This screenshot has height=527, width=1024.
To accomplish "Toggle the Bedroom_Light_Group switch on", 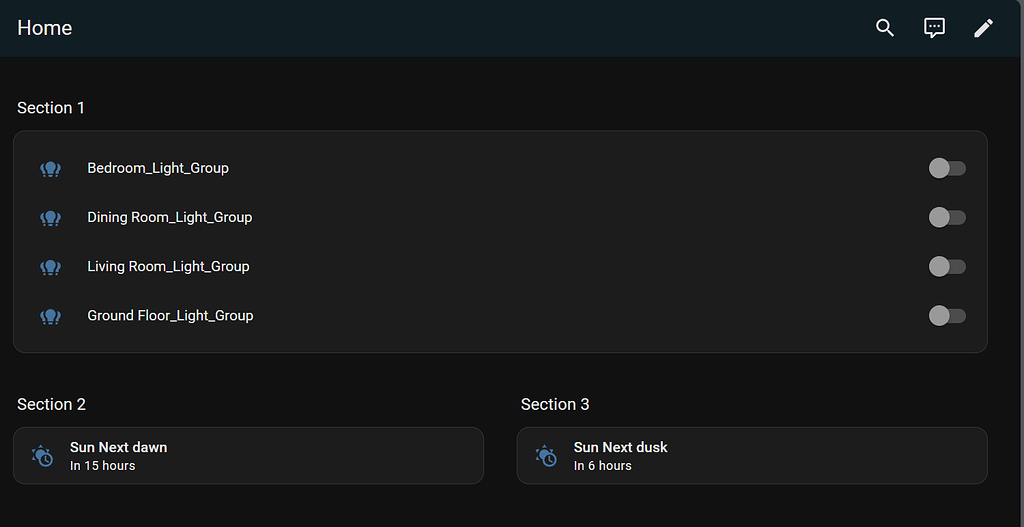I will [x=946, y=168].
